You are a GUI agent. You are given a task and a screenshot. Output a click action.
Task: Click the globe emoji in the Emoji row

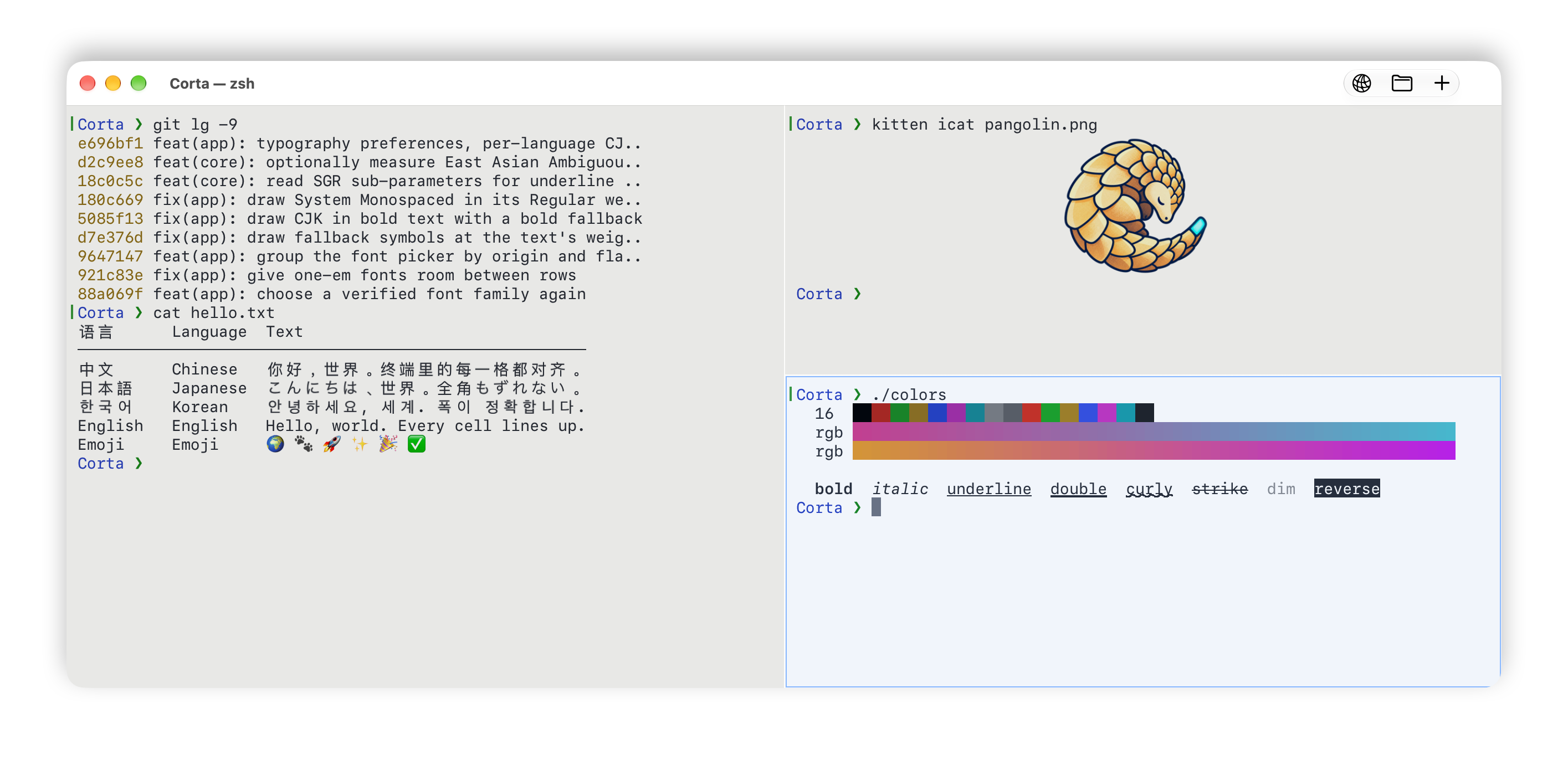click(x=275, y=444)
